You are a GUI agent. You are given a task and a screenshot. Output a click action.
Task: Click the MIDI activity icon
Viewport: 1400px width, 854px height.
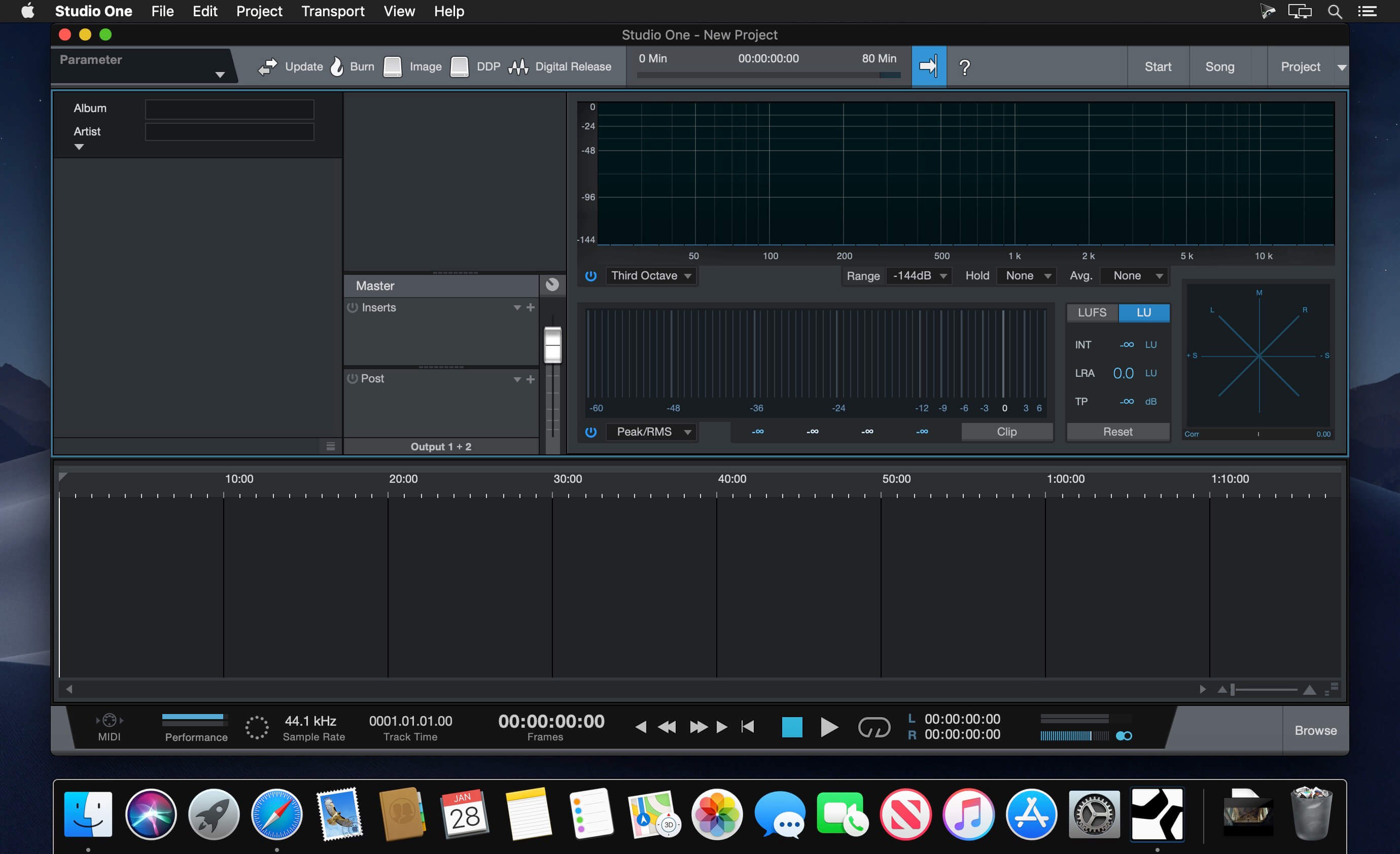110,721
